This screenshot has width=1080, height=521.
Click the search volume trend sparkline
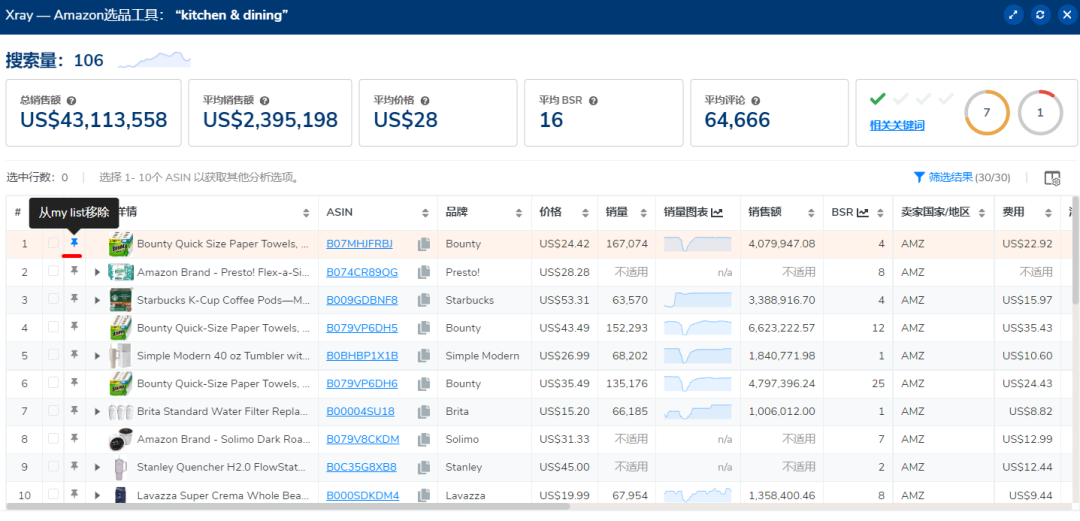coord(153,61)
